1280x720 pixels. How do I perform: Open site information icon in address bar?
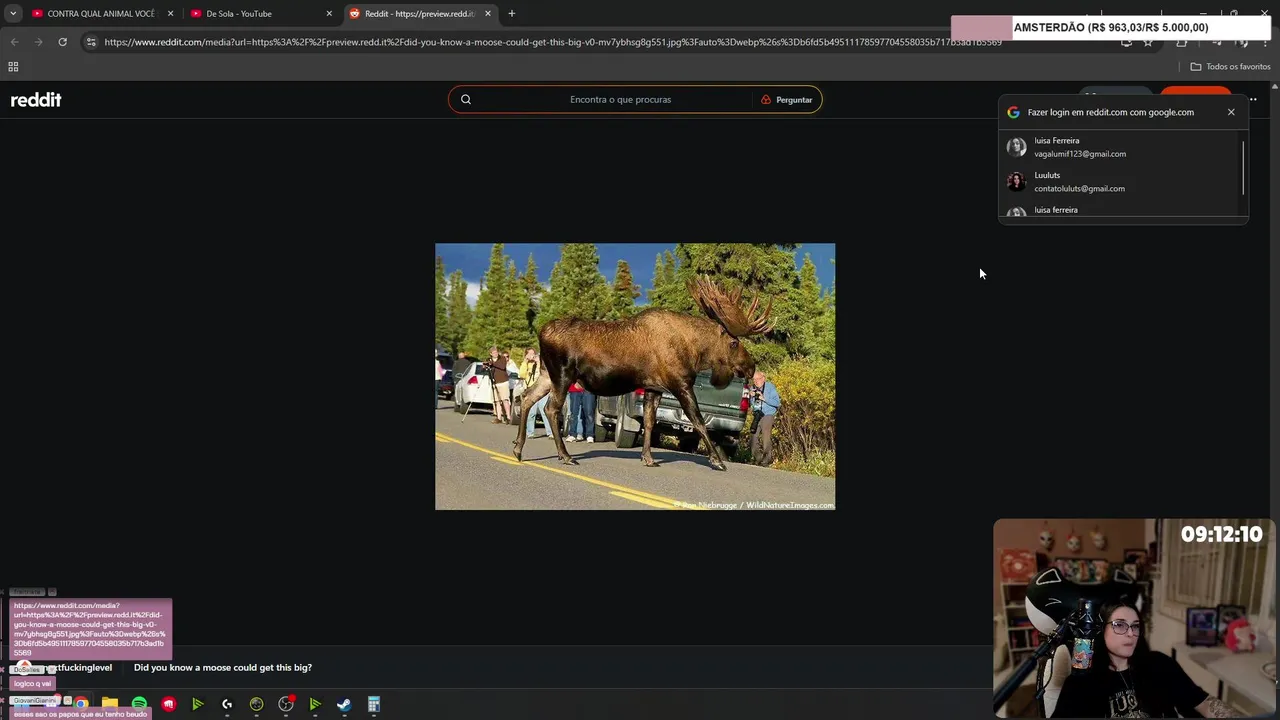[91, 42]
